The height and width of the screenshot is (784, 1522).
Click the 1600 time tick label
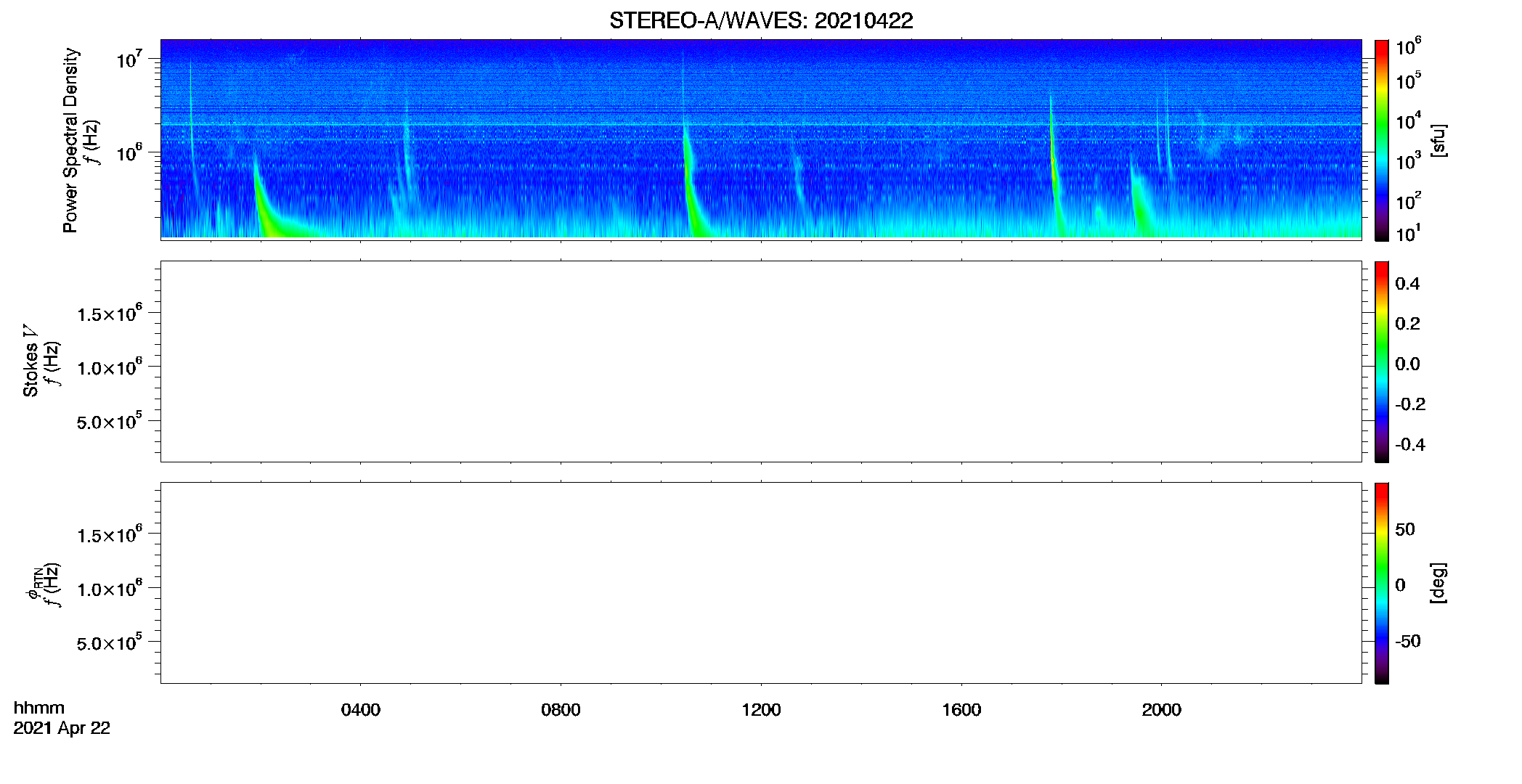[961, 710]
